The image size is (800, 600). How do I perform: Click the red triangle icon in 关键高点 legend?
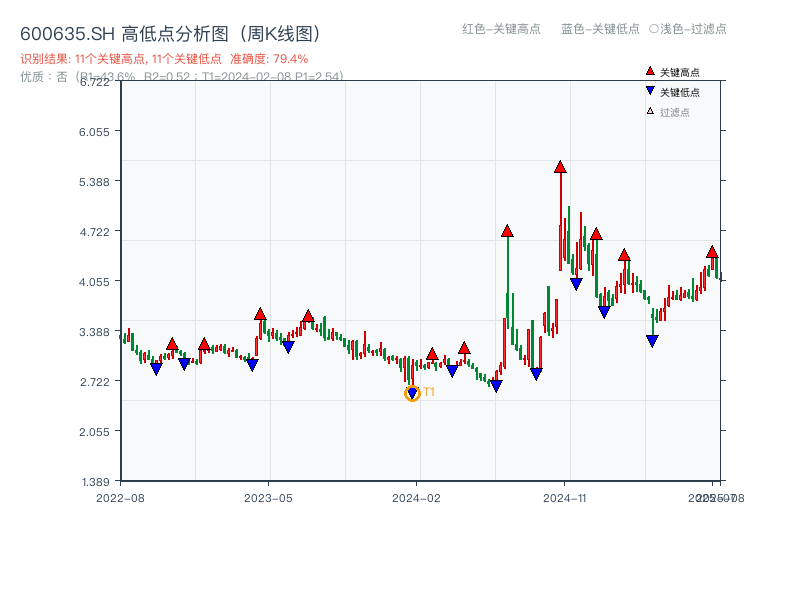click(x=650, y=71)
